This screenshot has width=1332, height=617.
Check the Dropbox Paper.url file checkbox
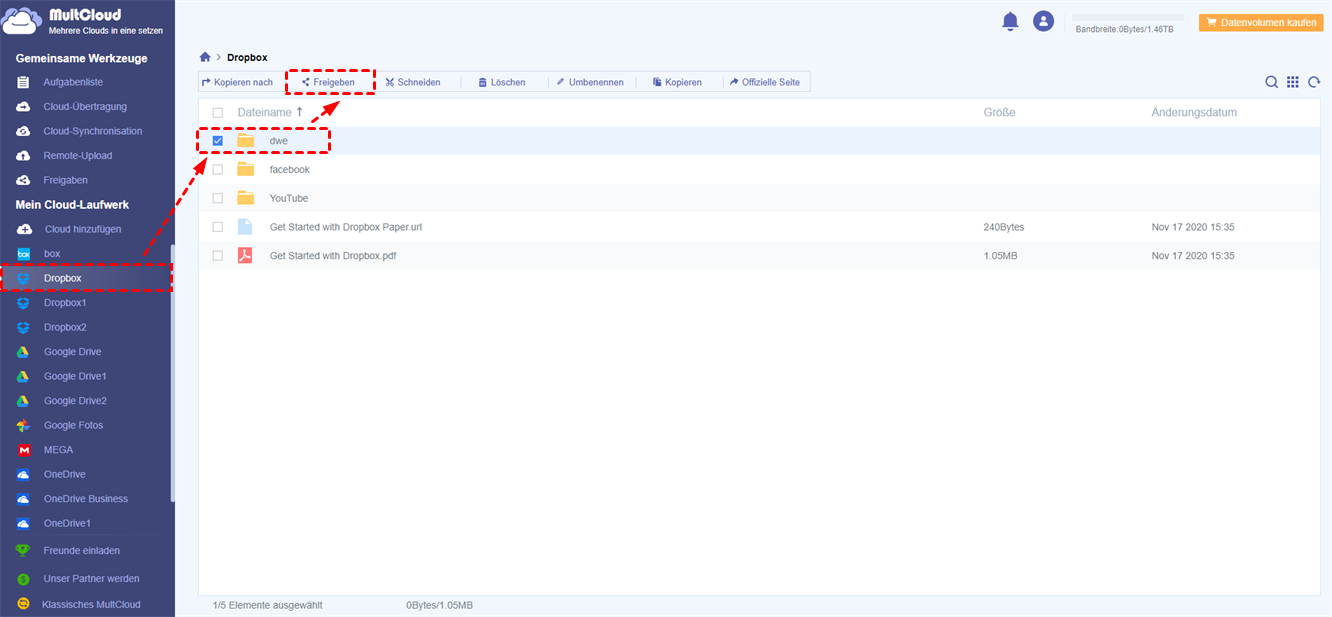(218, 227)
